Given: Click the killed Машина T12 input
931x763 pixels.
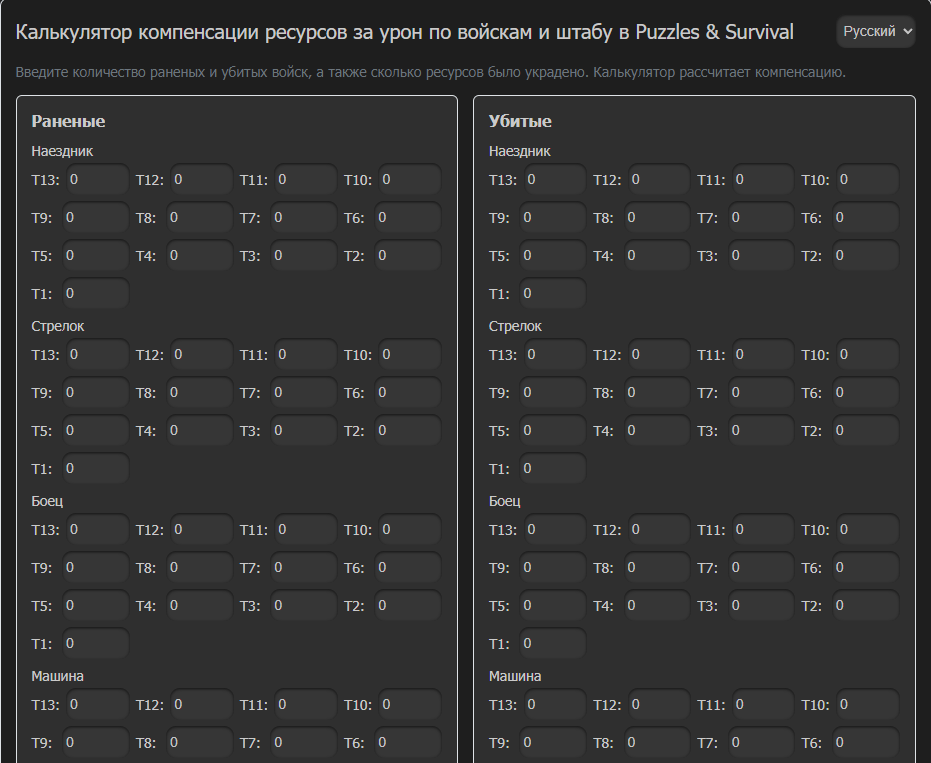Looking at the screenshot, I should 659,705.
